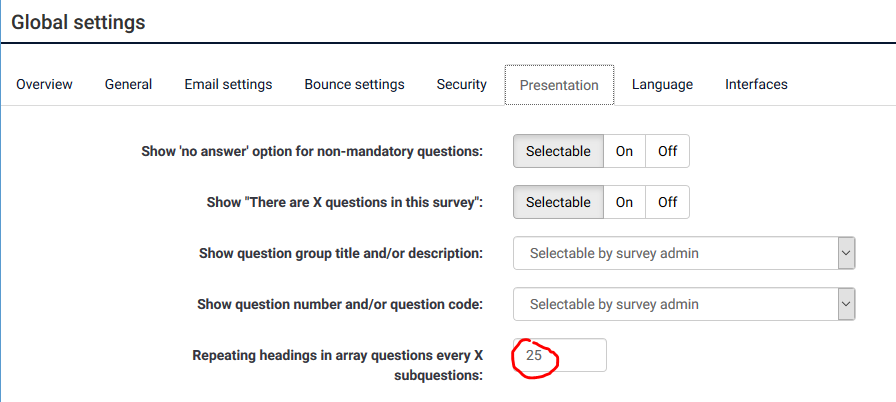The image size is (896, 402).
Task: Expand the question number and code dropdown
Action: [684, 304]
